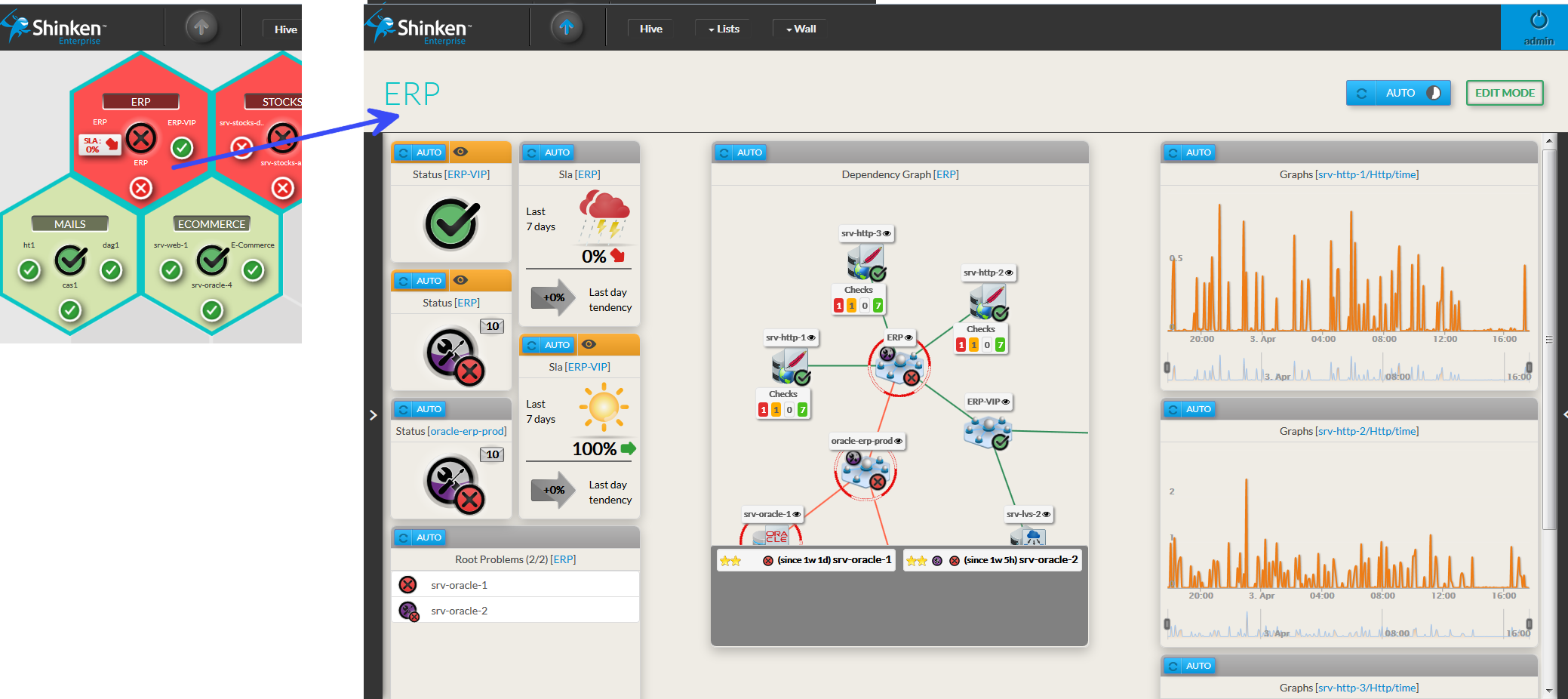Toggle the eye icon on Sla ERP-VIP widget
The image size is (1568, 699).
[589, 344]
